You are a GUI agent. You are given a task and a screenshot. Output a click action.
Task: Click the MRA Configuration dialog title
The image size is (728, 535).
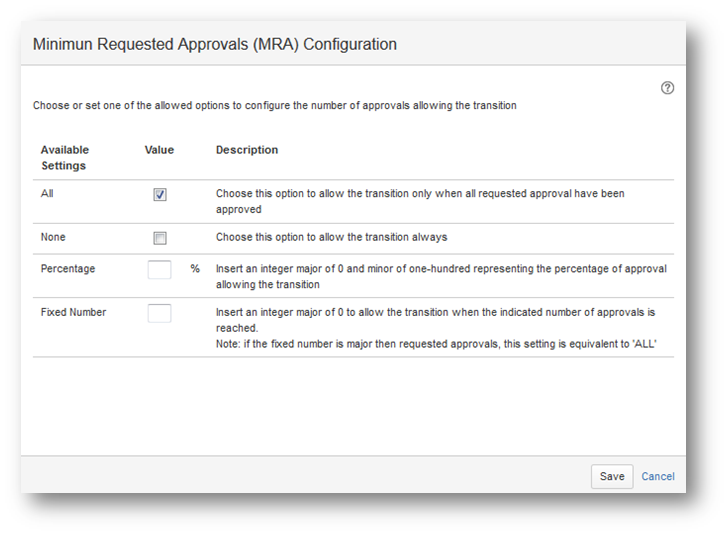[x=215, y=45]
